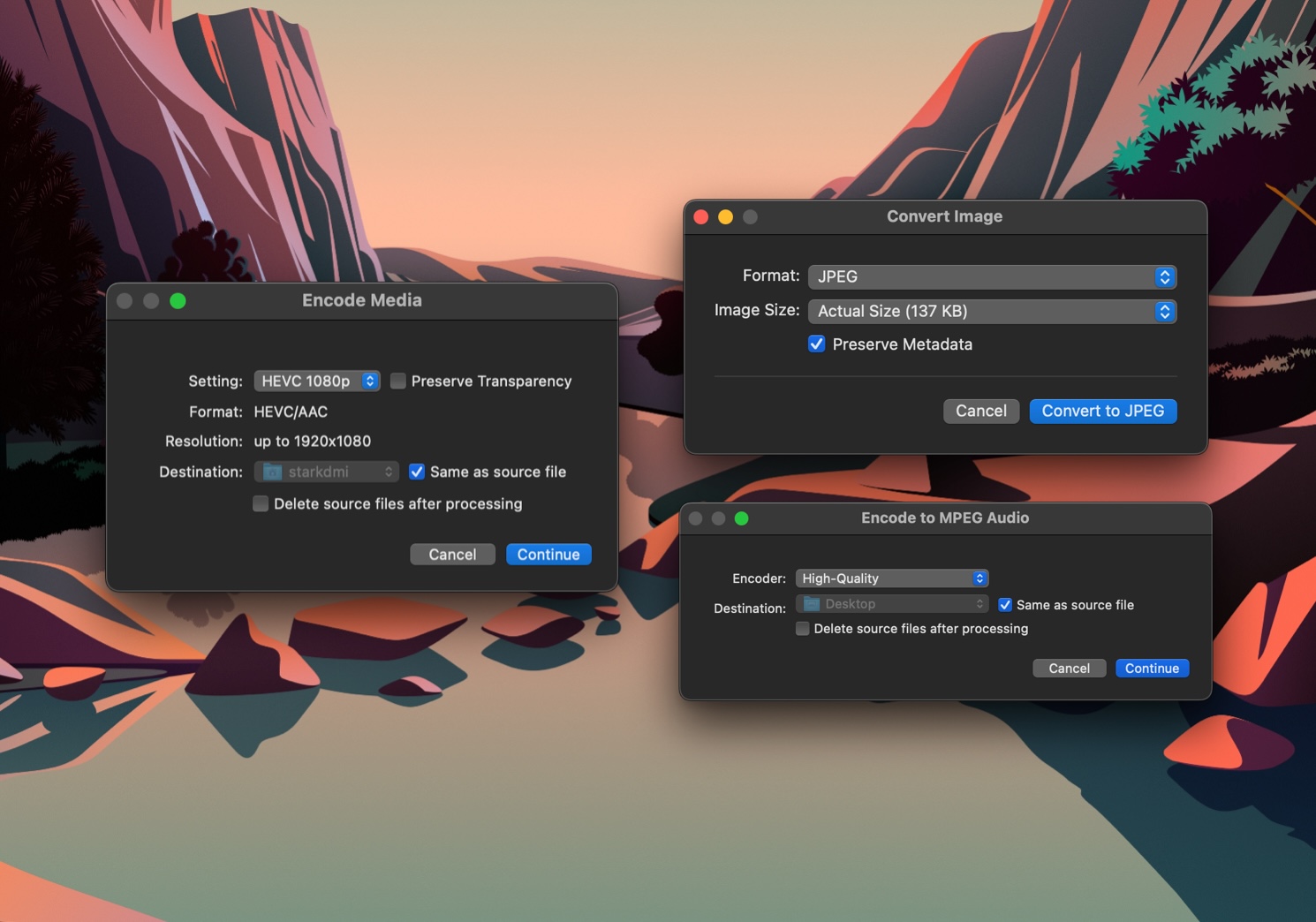Open the Desktop destination selector
Screen dimensions: 1316x922
891,603
